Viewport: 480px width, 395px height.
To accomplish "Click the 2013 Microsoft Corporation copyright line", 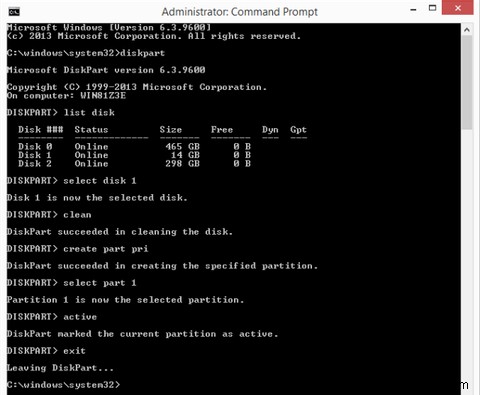I will [x=154, y=36].
